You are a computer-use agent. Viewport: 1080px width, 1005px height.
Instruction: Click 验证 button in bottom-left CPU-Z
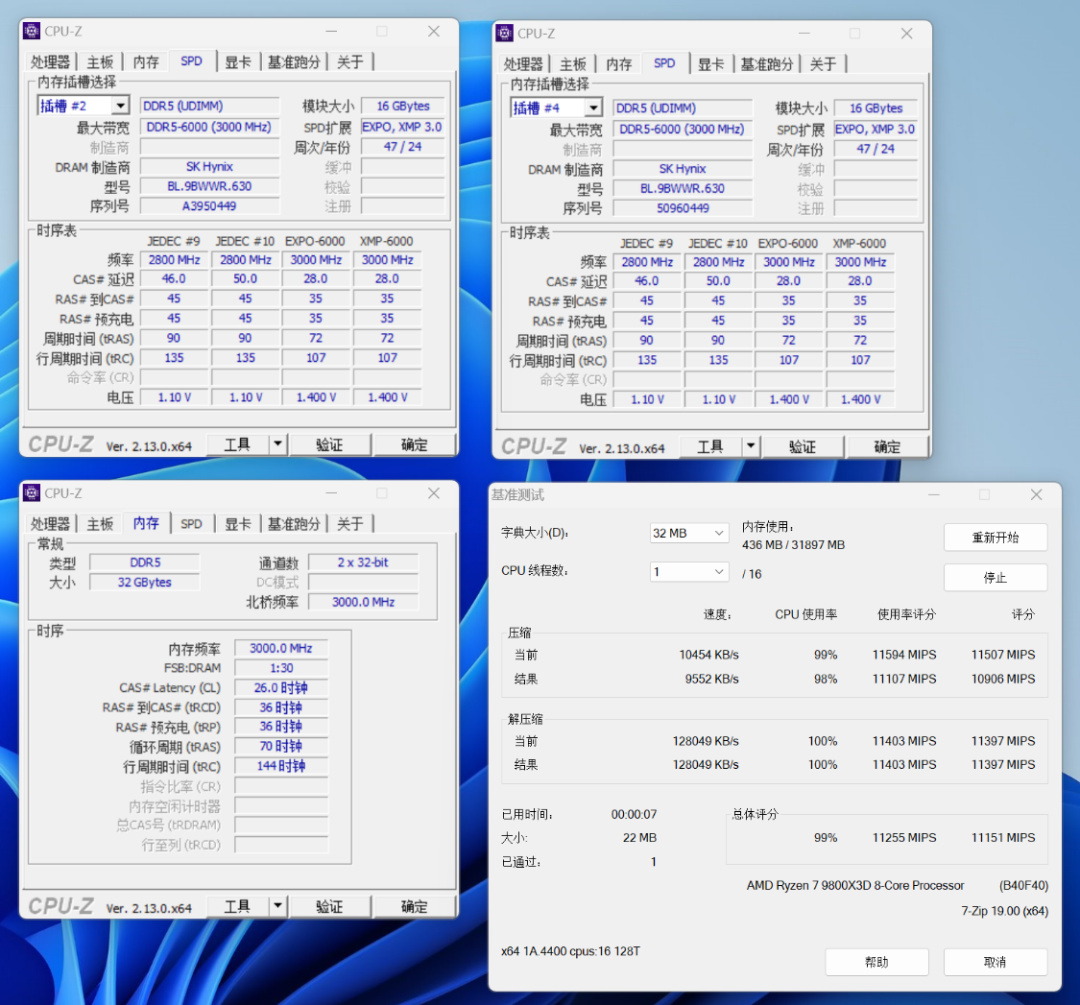(329, 906)
